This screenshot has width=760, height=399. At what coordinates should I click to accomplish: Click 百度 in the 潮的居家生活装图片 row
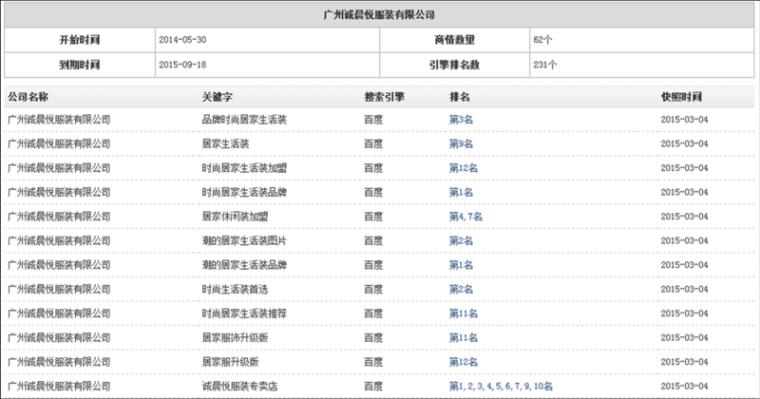click(373, 240)
